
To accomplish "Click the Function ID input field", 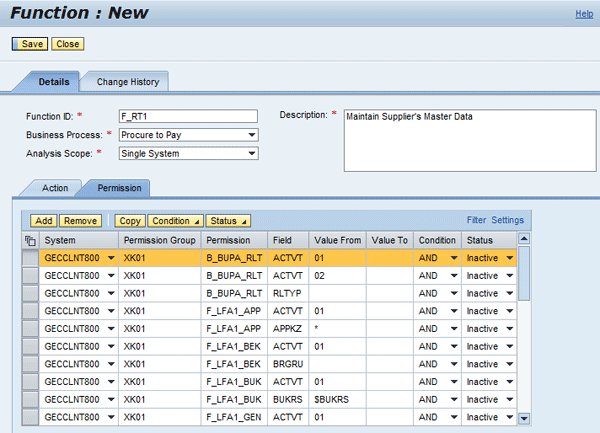I will (x=187, y=116).
